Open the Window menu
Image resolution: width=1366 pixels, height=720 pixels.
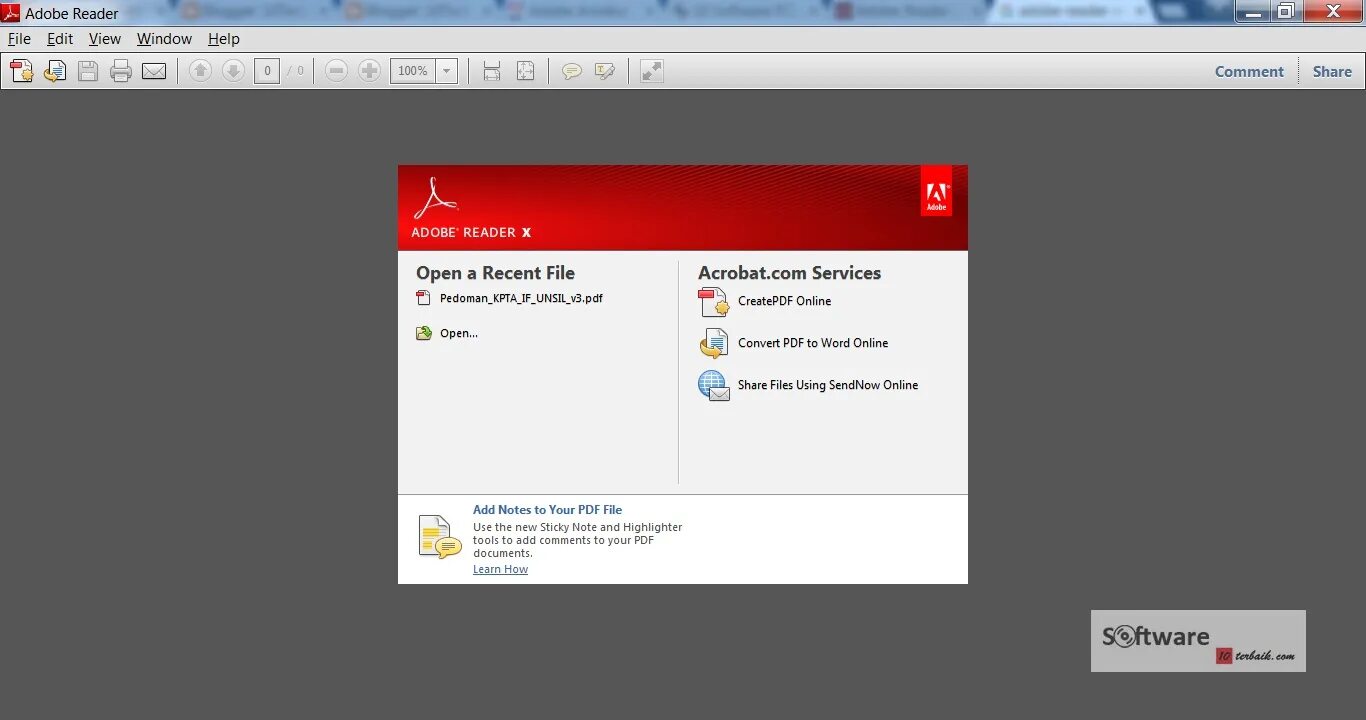point(164,39)
